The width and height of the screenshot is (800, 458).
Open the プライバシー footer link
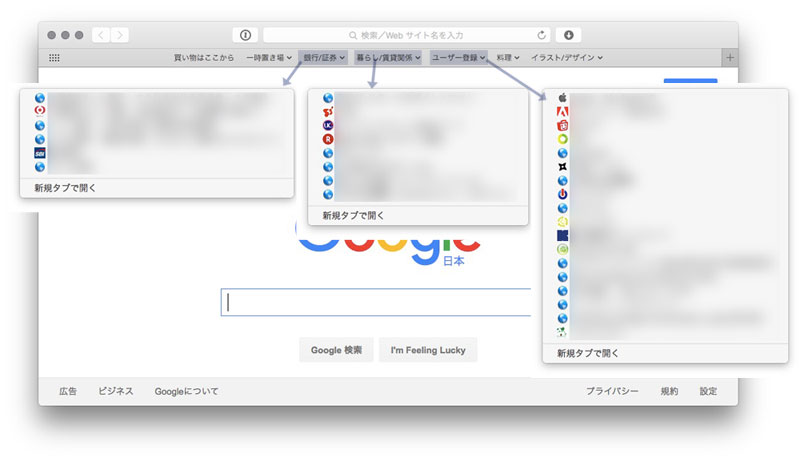(612, 391)
